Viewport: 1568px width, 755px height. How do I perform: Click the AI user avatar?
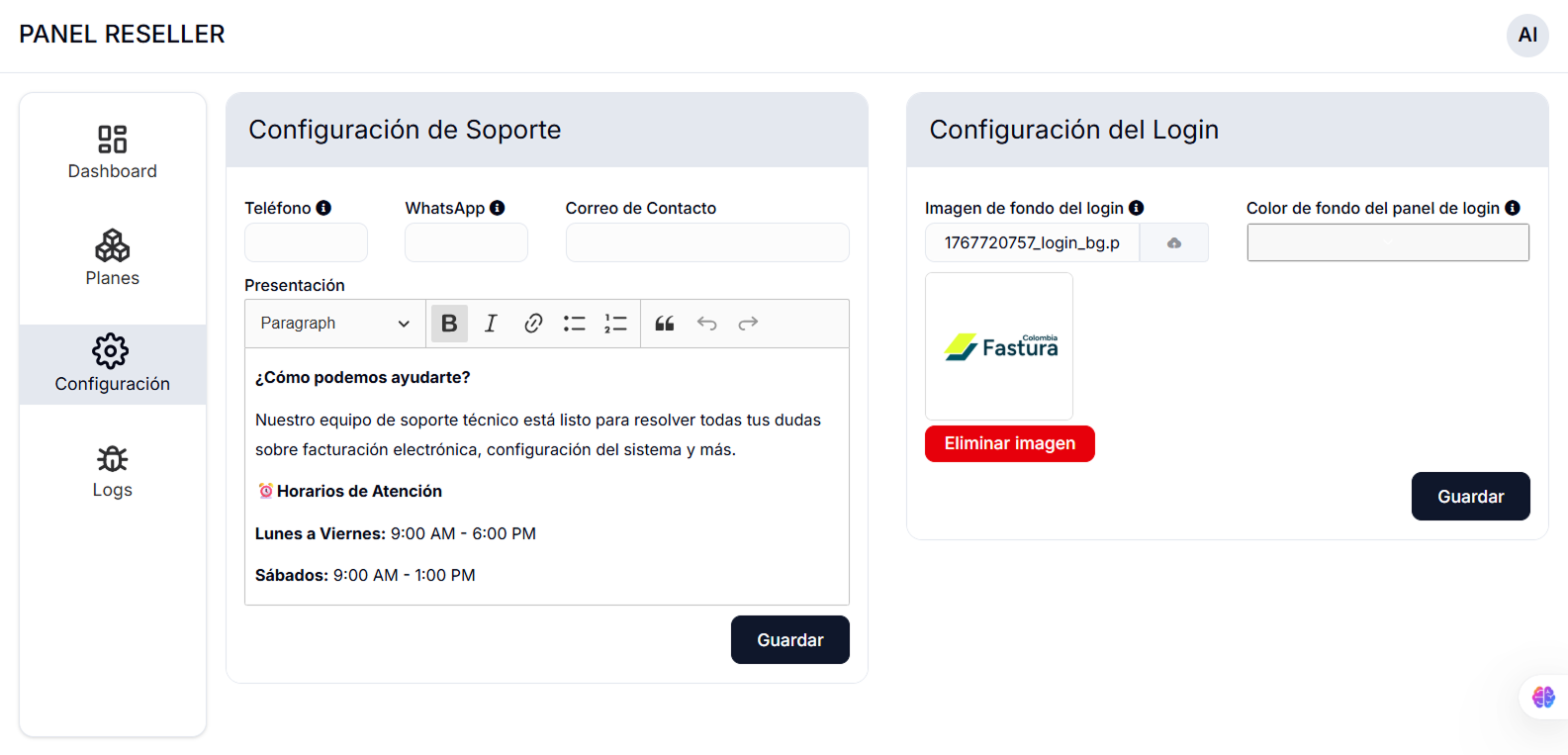(x=1527, y=36)
